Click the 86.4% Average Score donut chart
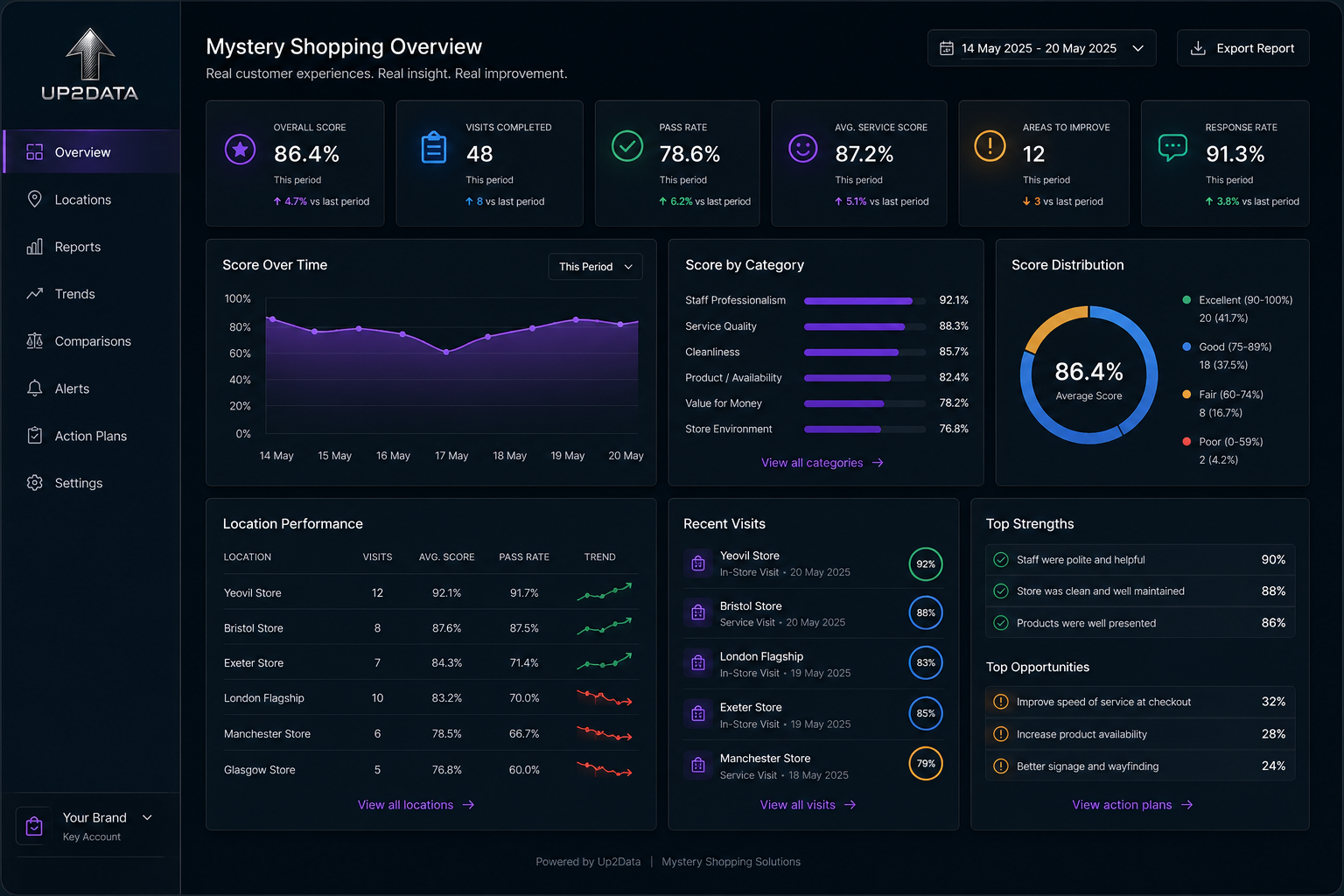 [1088, 374]
